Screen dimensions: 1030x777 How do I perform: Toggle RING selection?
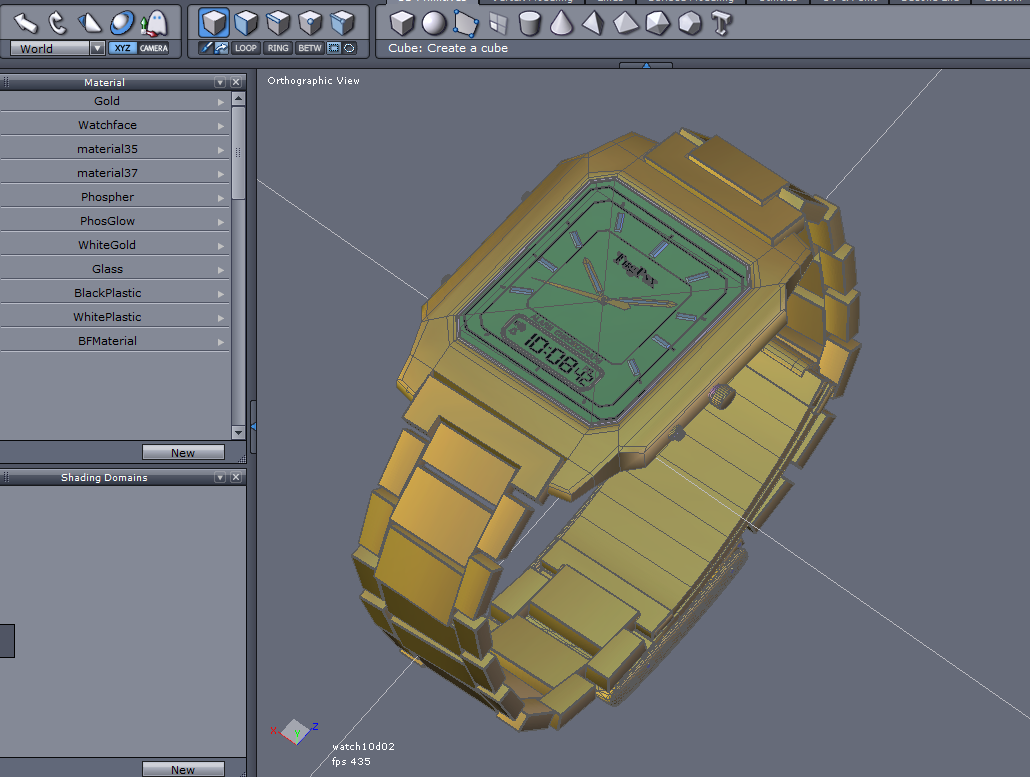pyautogui.click(x=278, y=48)
